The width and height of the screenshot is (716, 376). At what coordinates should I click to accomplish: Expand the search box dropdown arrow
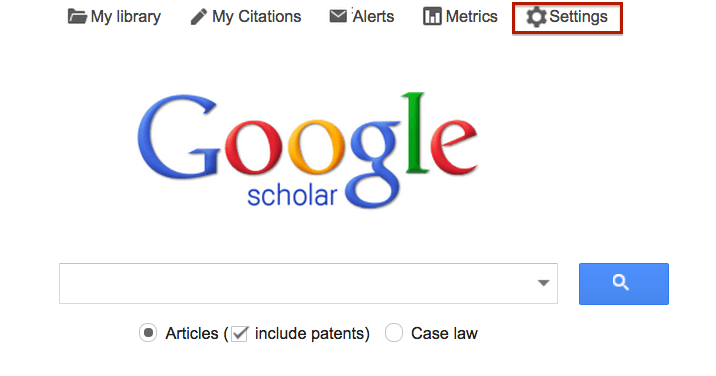543,283
